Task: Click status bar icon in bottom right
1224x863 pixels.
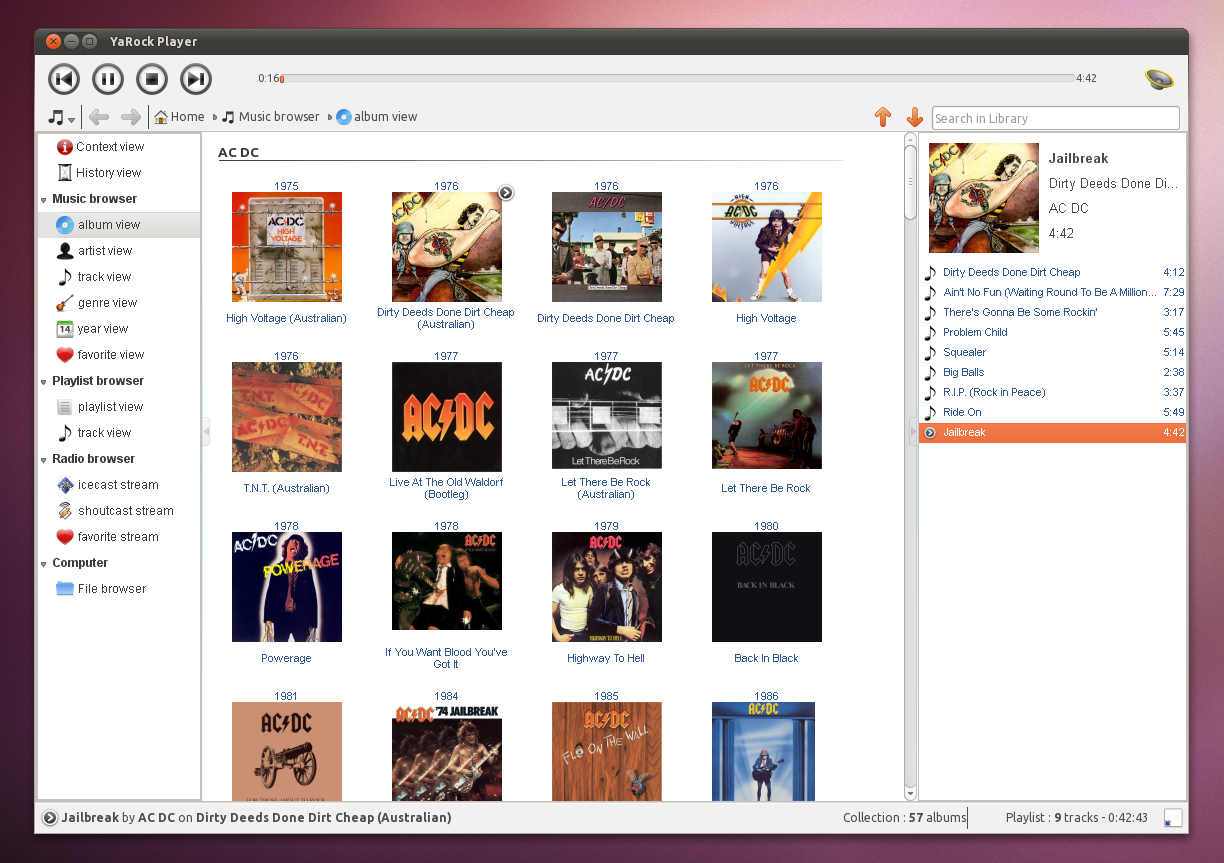Action: pos(1173,819)
